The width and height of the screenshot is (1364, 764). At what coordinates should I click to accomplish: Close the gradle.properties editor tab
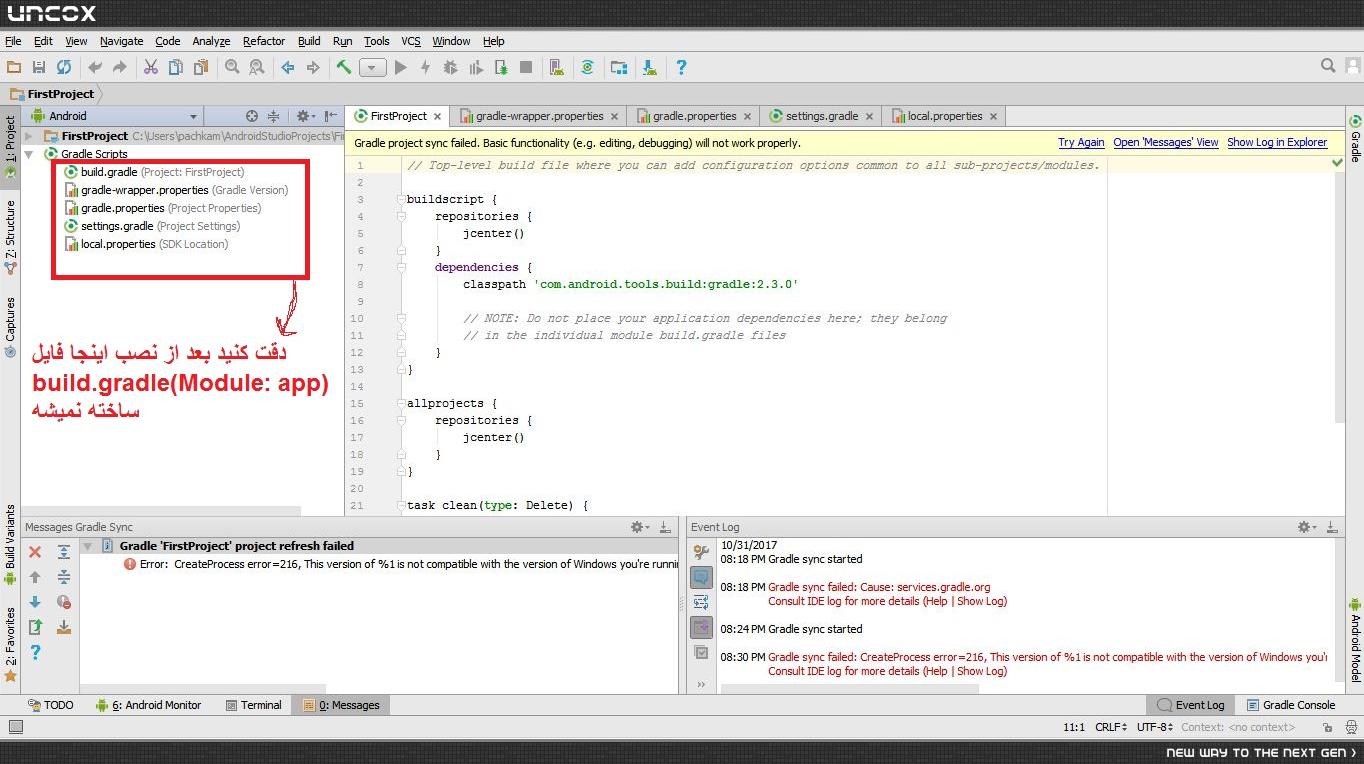tap(747, 117)
